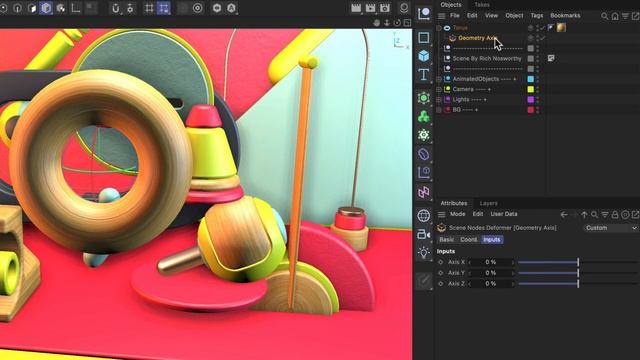Click the viewport pan hand icon
This screenshot has width=640, height=360.
[x=376, y=23]
